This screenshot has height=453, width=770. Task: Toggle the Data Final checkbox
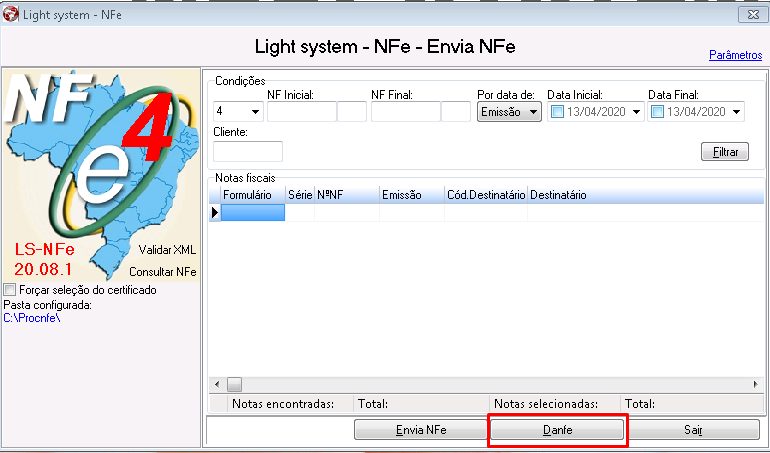[658, 112]
